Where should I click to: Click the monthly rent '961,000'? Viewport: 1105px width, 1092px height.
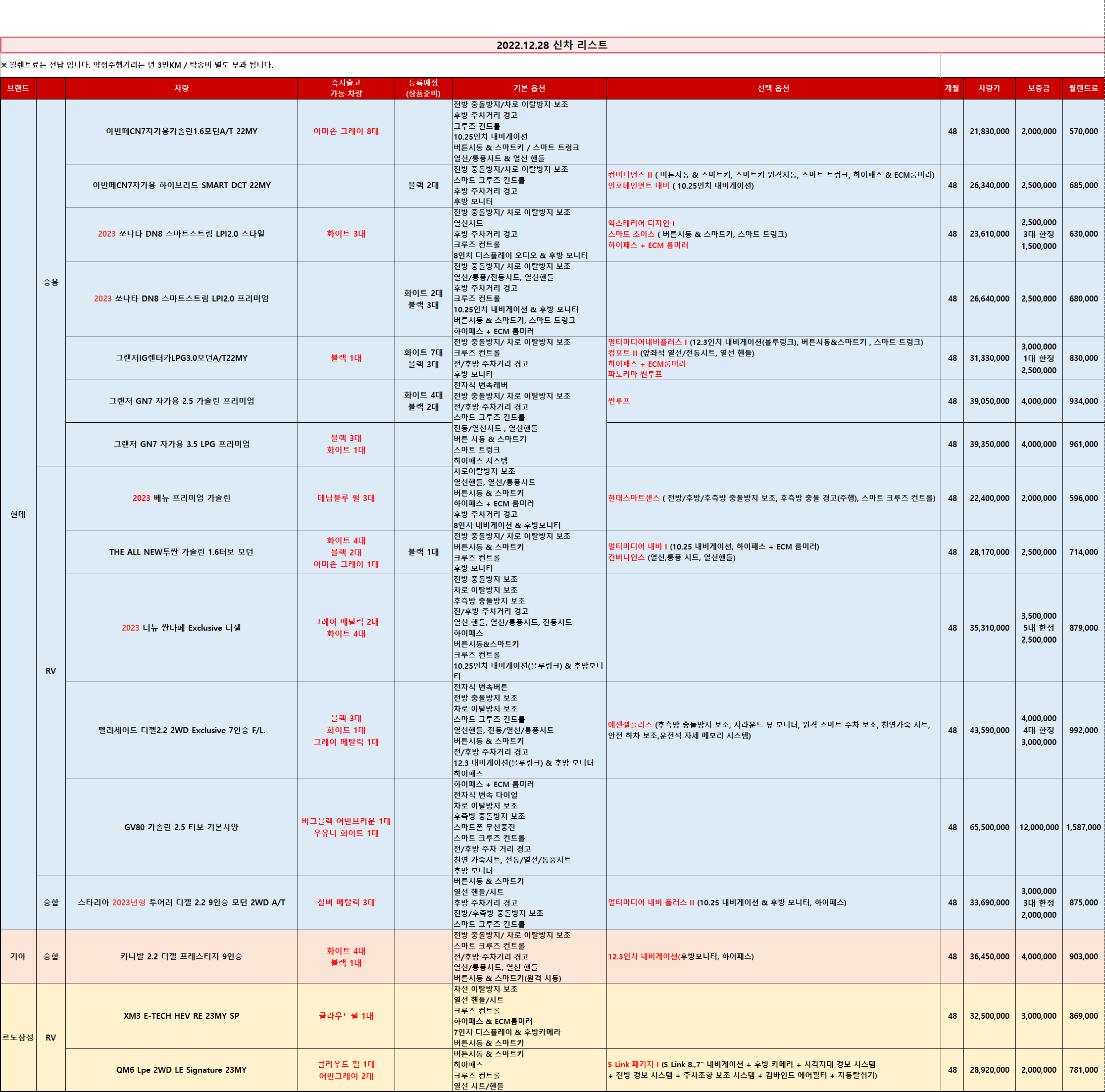pos(1083,444)
